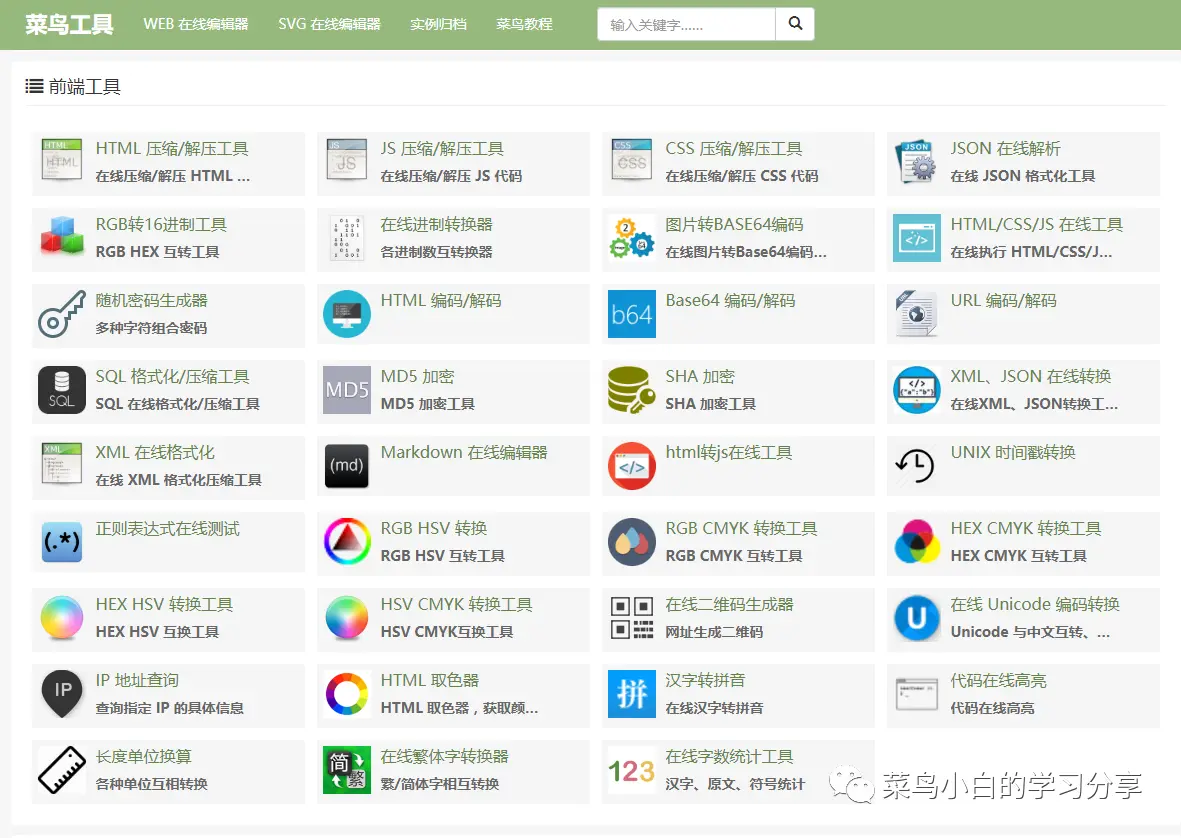Click the monitor icon for HTML 编码/解码

pyautogui.click(x=346, y=314)
